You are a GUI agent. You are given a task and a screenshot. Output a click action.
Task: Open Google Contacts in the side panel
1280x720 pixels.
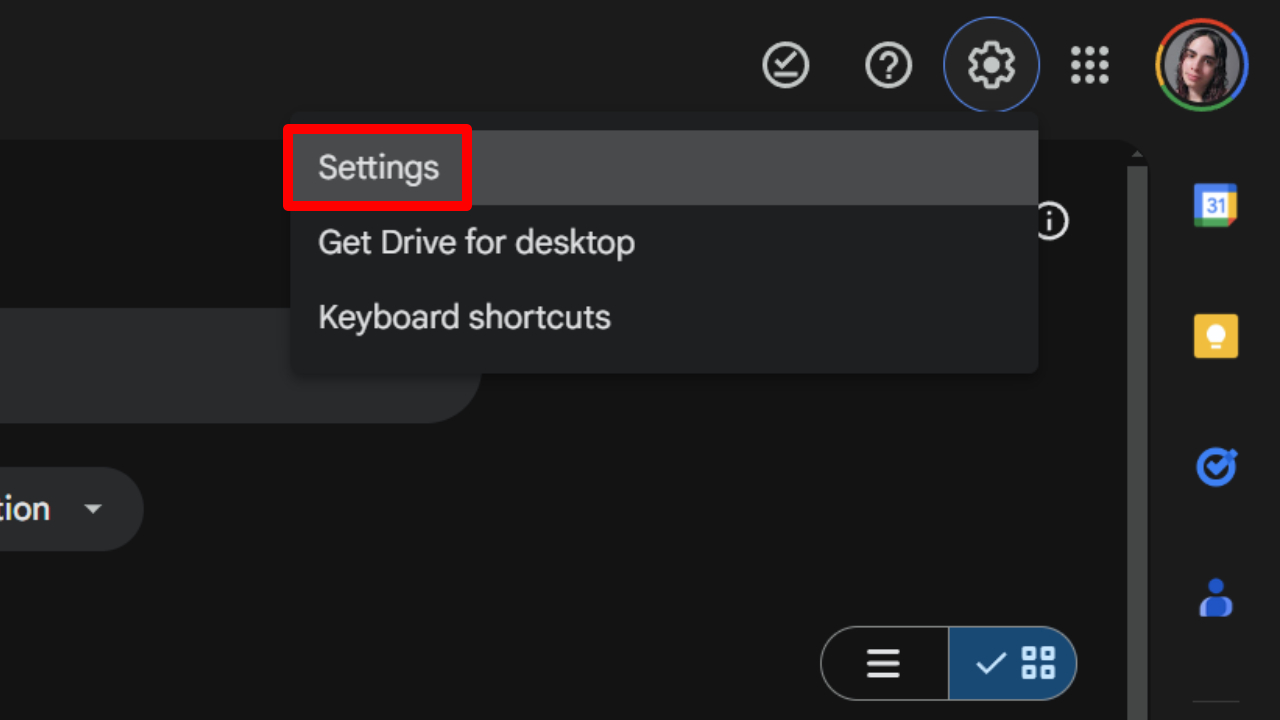[1215, 598]
